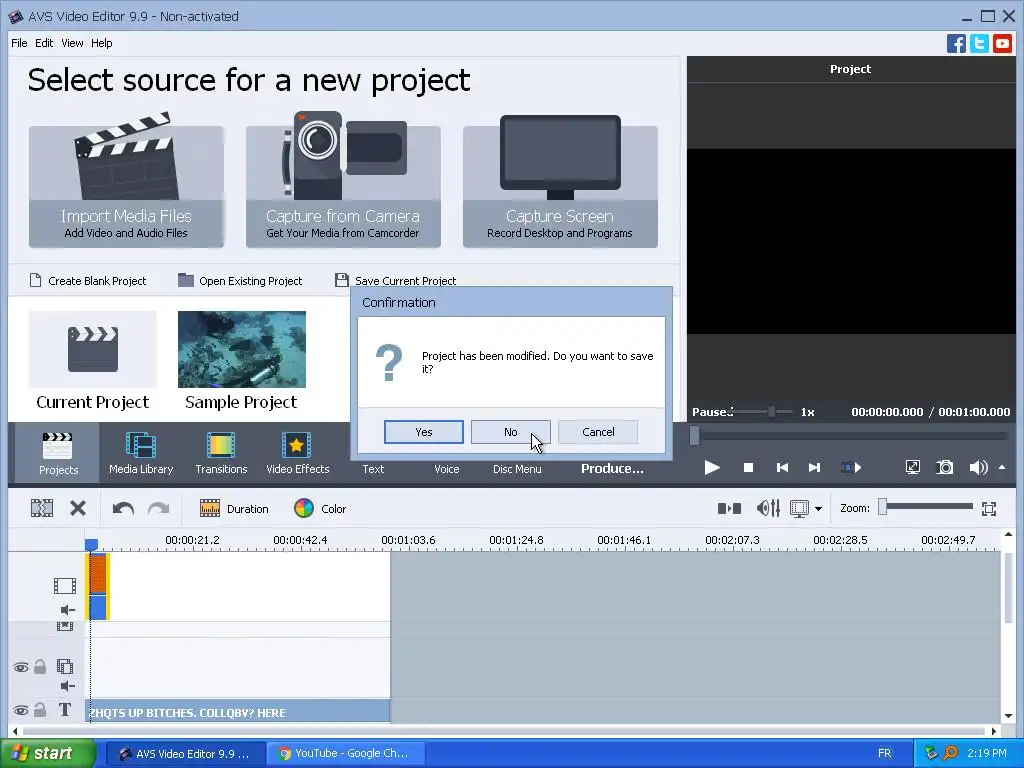Go to previous frame in preview
The width and height of the screenshot is (1024, 768).
point(782,468)
